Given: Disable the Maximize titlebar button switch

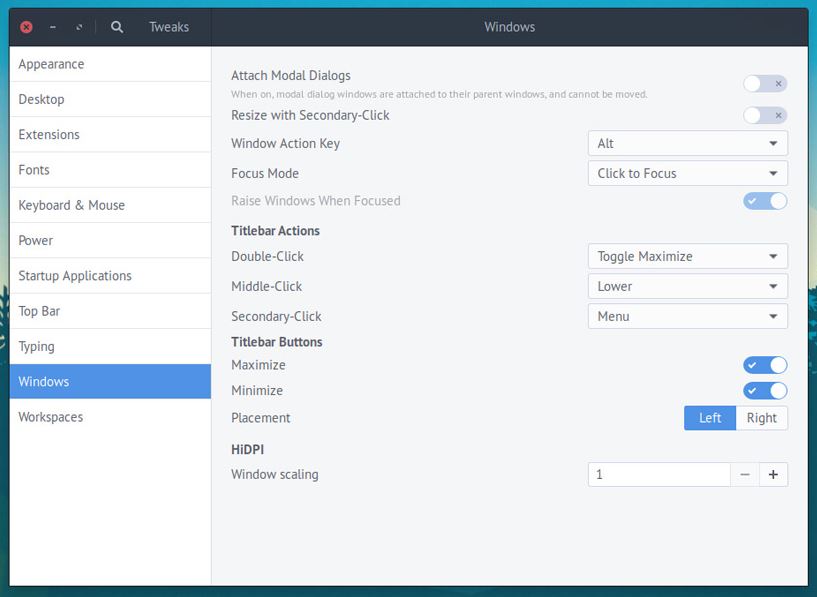Looking at the screenshot, I should [x=765, y=365].
